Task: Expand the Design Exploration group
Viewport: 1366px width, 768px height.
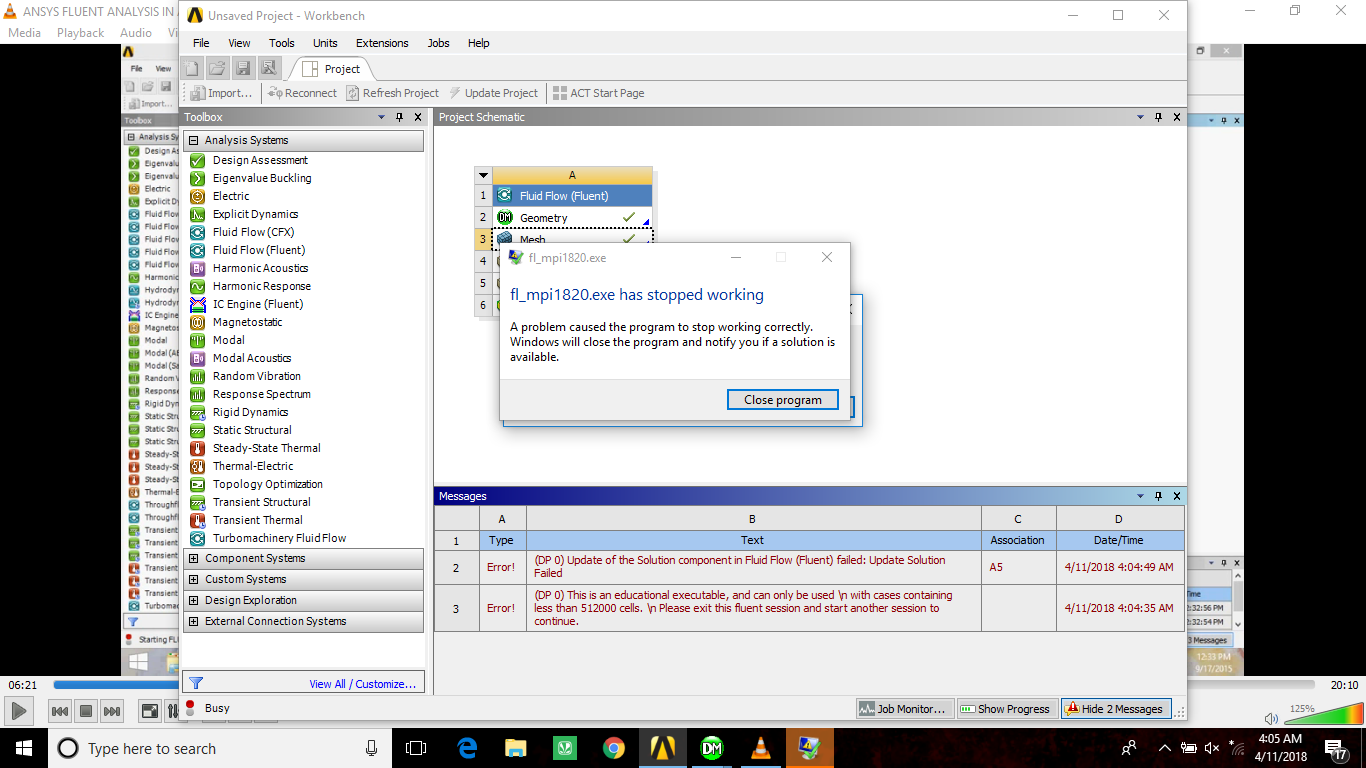Action: [x=194, y=600]
